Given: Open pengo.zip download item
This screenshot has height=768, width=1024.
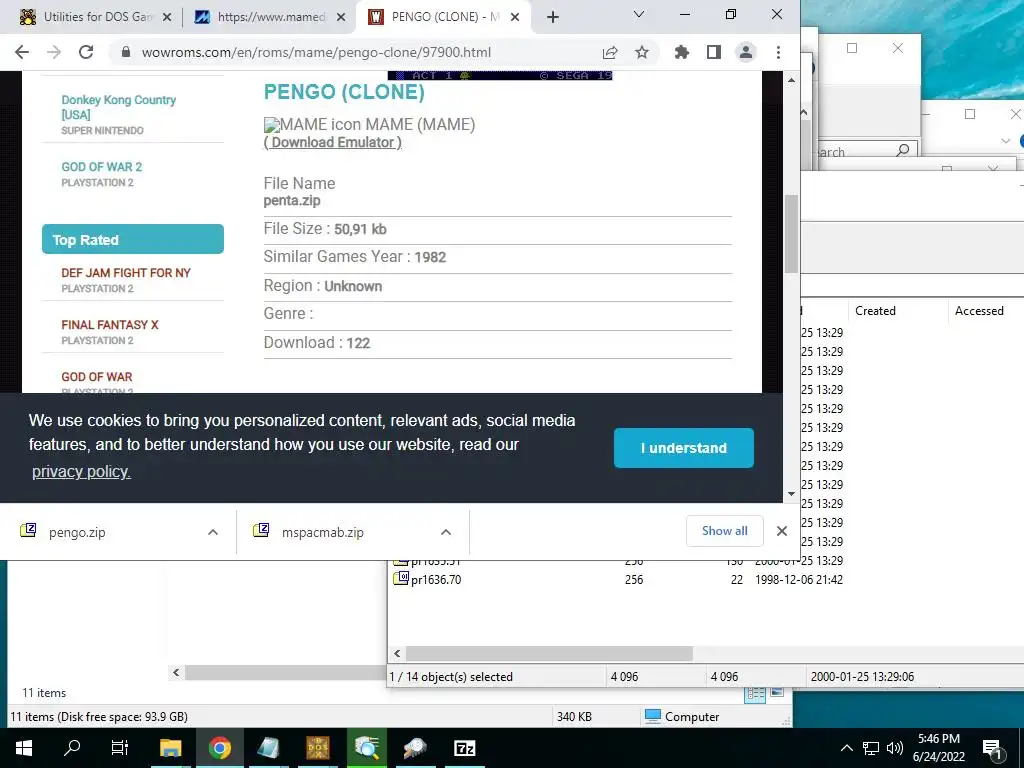Looking at the screenshot, I should click(x=77, y=532).
